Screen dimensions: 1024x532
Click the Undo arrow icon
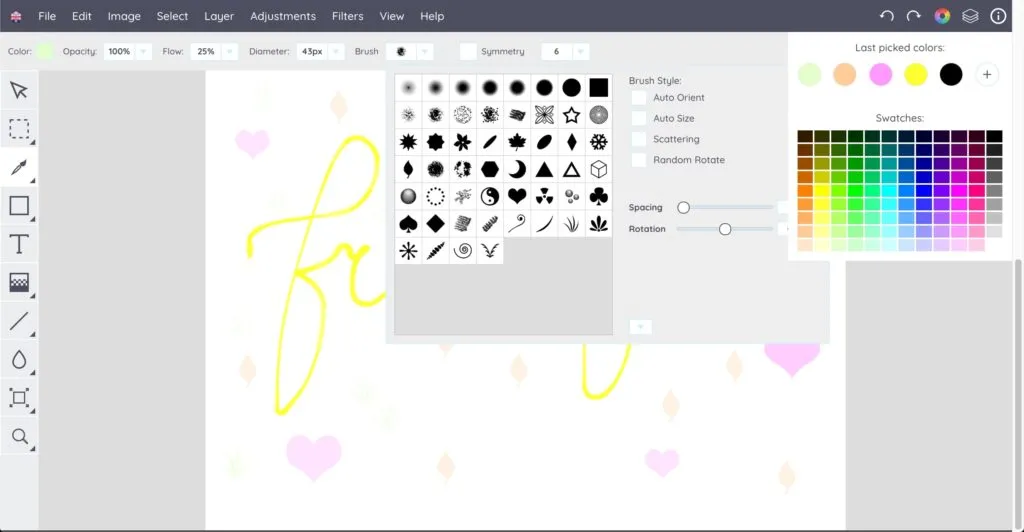coord(886,16)
